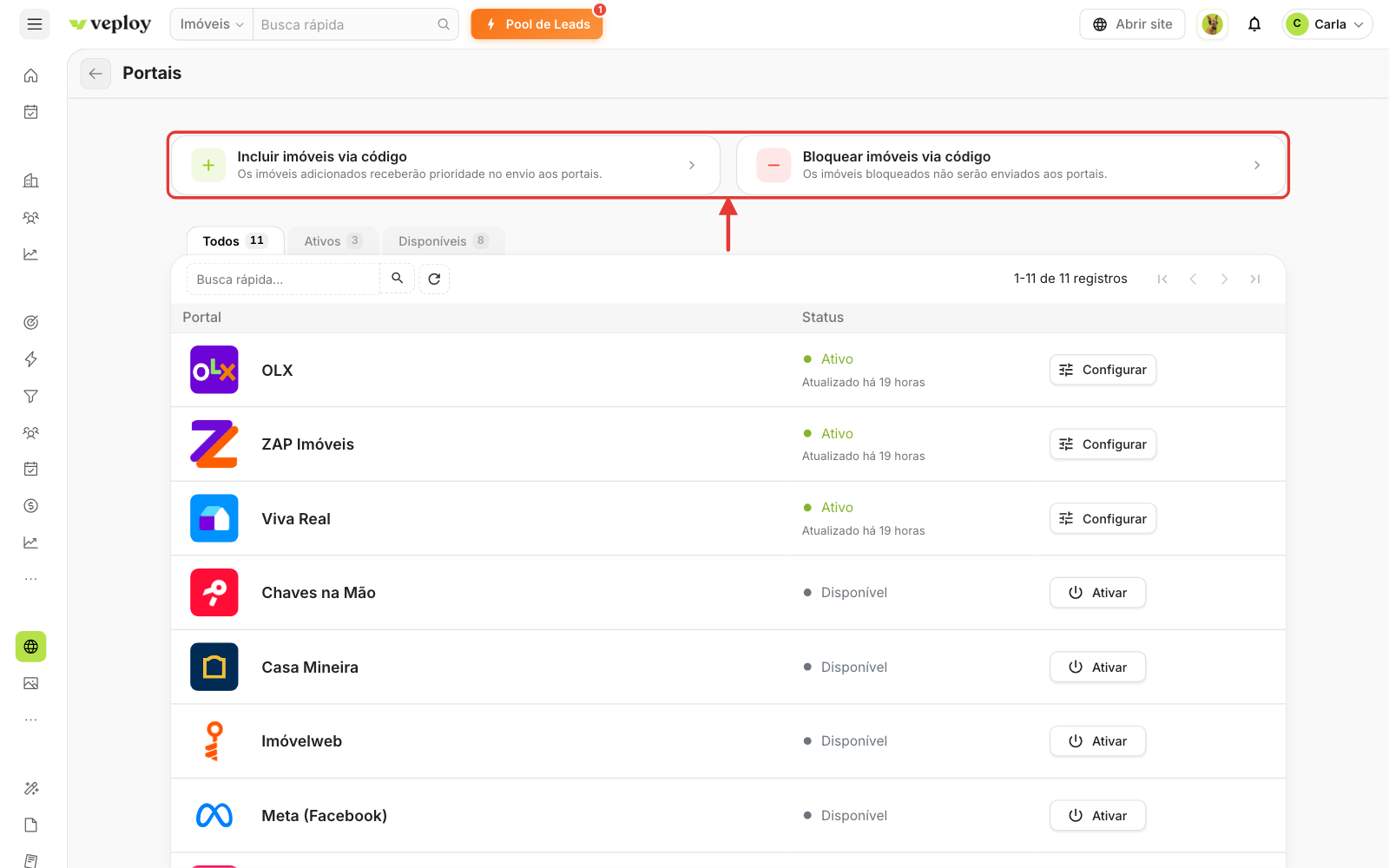Configure the OLX portal

(x=1103, y=370)
